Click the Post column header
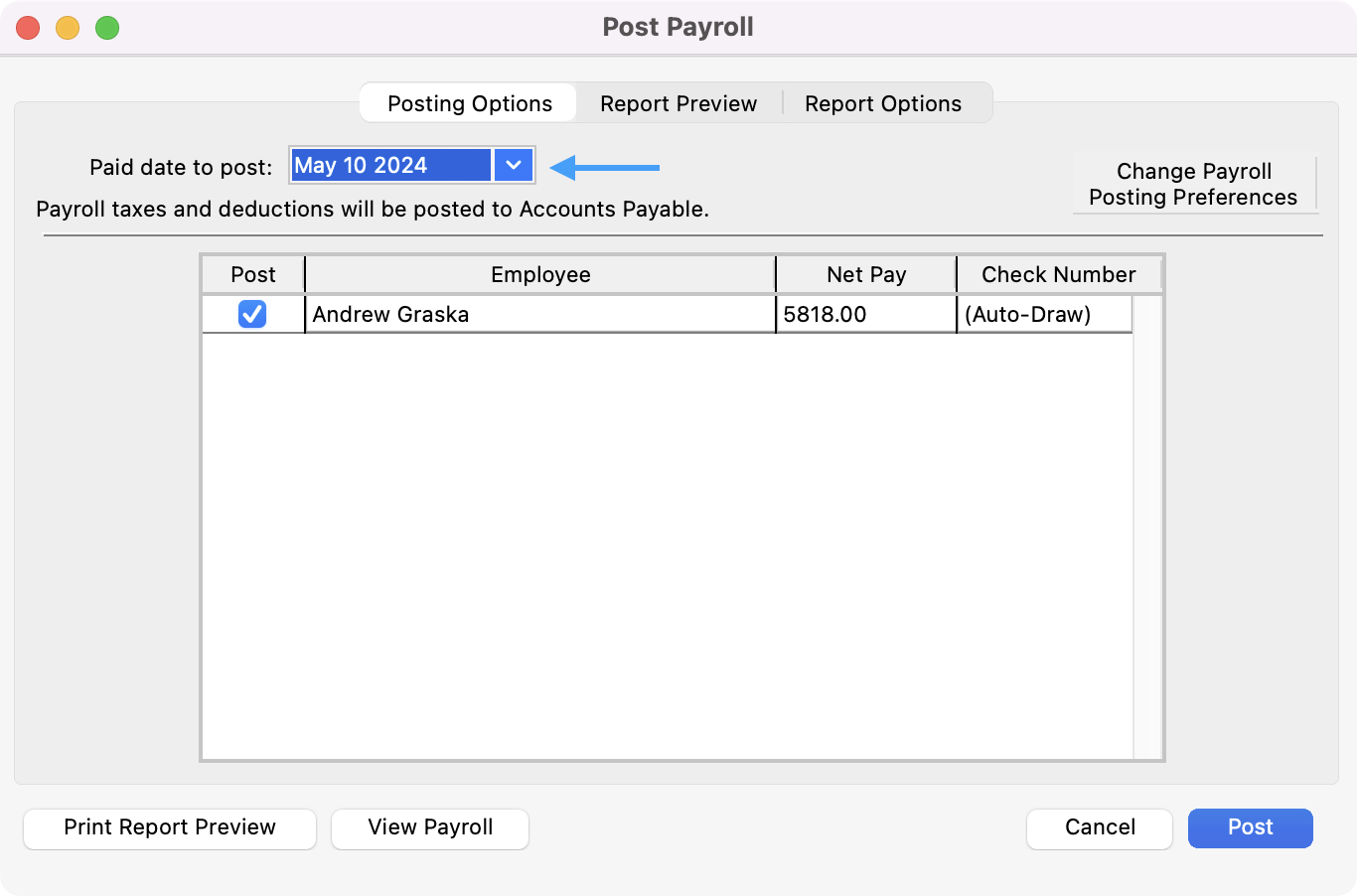Viewport: 1357px width, 896px height. click(x=253, y=274)
